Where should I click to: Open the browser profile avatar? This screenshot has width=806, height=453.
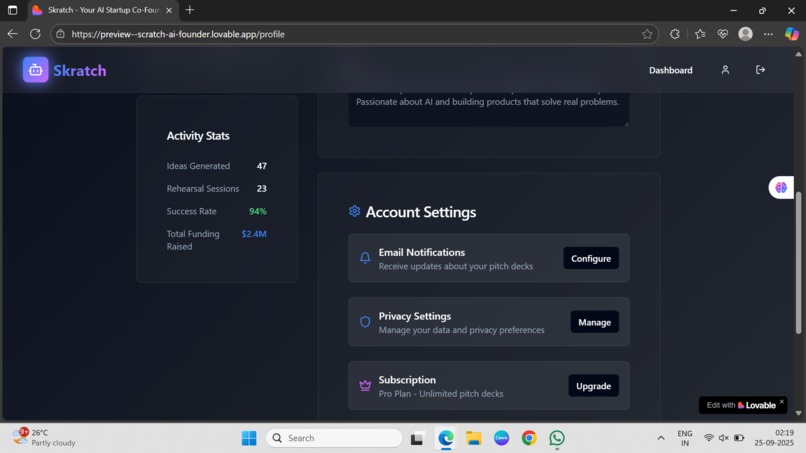tap(745, 34)
